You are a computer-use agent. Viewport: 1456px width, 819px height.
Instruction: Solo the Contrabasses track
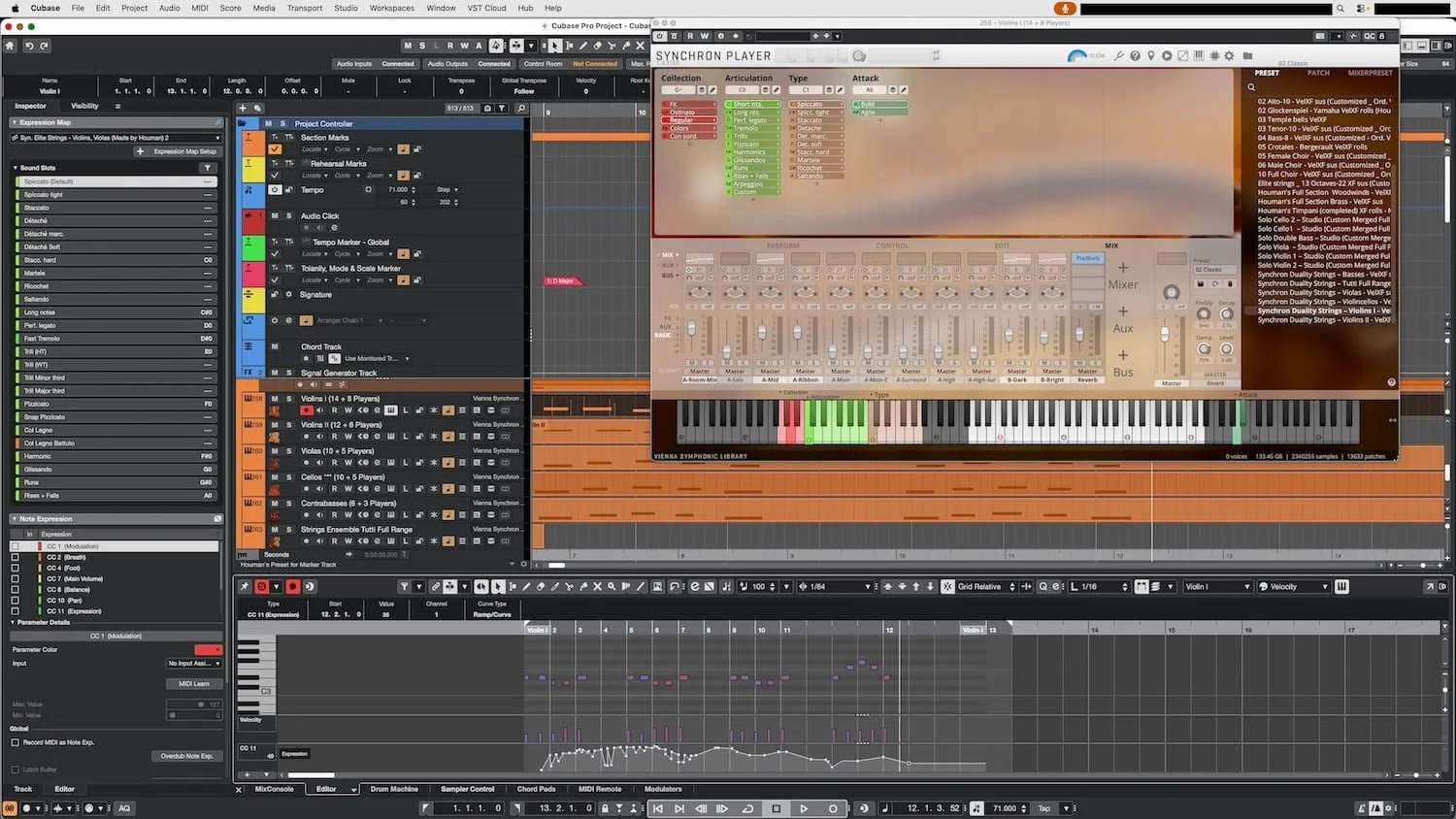point(288,504)
